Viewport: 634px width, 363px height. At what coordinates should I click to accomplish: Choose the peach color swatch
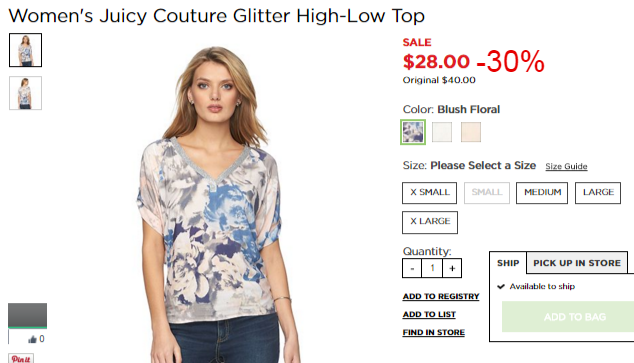point(471,132)
